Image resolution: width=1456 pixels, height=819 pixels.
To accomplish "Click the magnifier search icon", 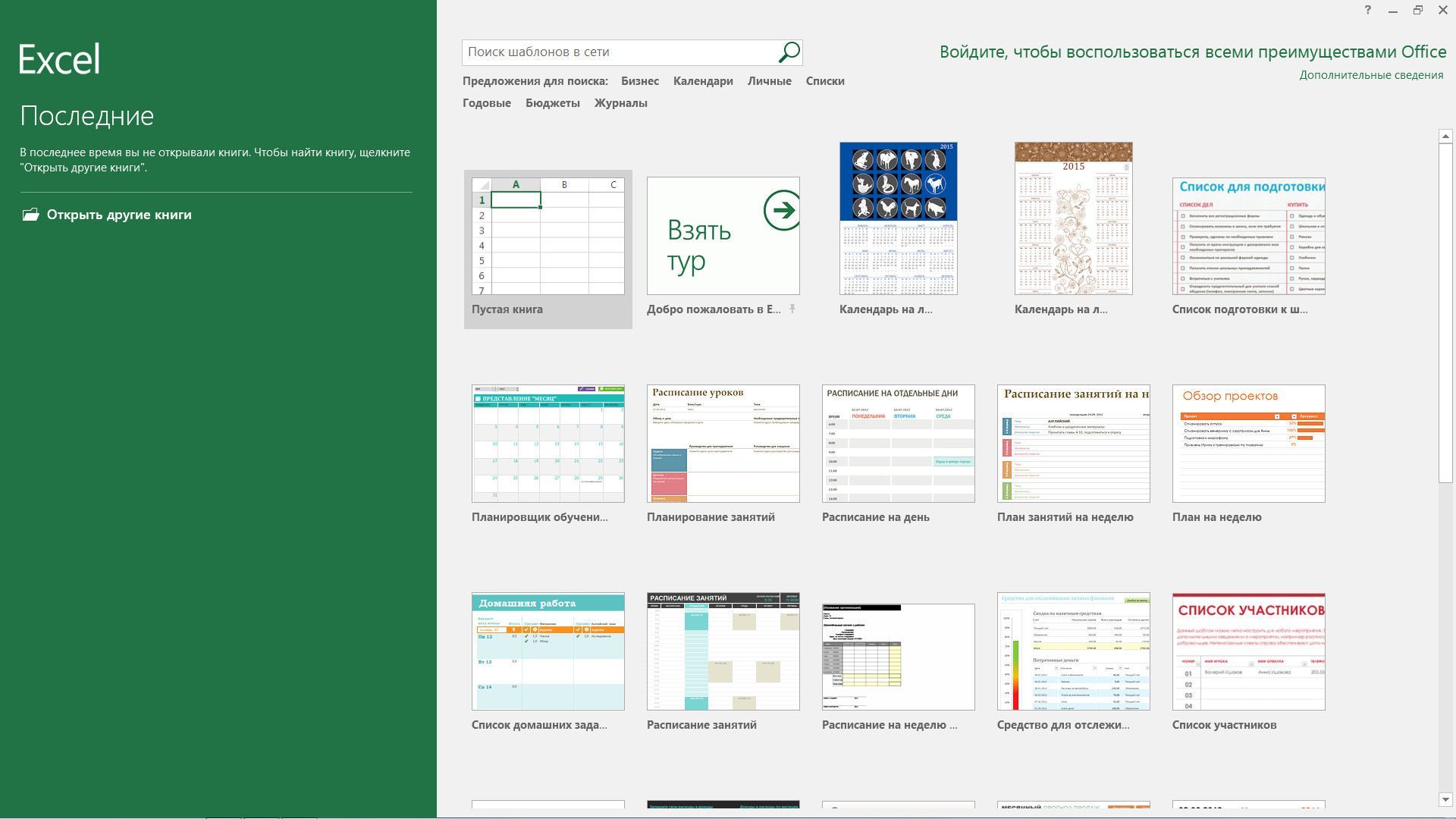I will click(x=789, y=52).
